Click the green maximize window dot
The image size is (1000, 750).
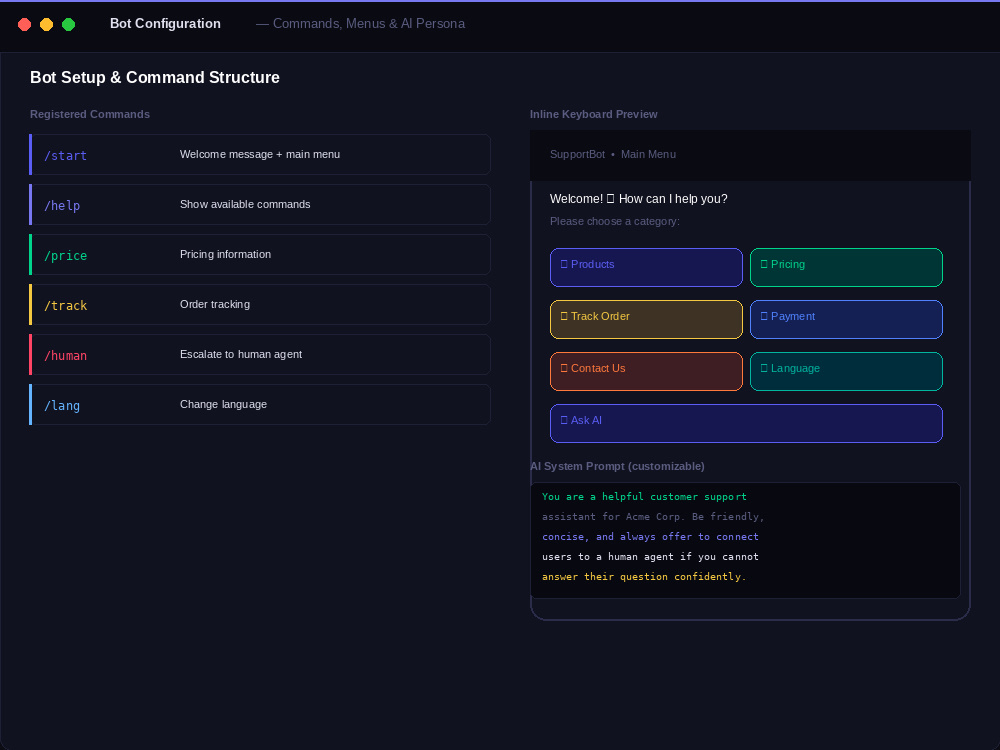click(68, 24)
